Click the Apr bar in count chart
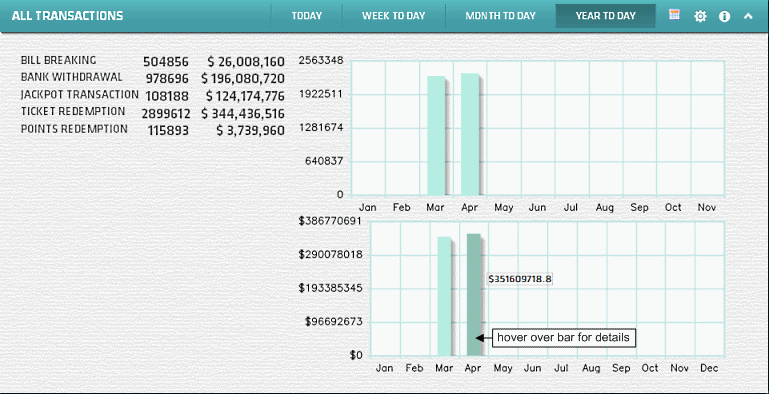The height and width of the screenshot is (394, 769). 470,134
